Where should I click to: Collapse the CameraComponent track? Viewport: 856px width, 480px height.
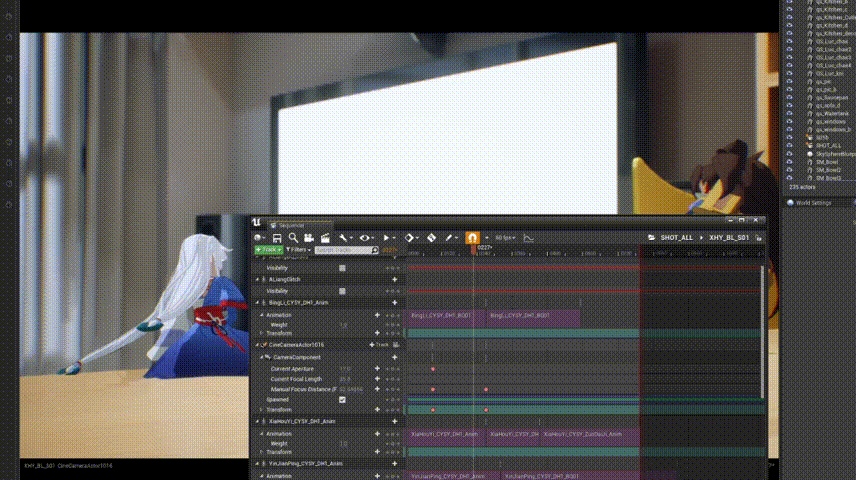pos(261,357)
